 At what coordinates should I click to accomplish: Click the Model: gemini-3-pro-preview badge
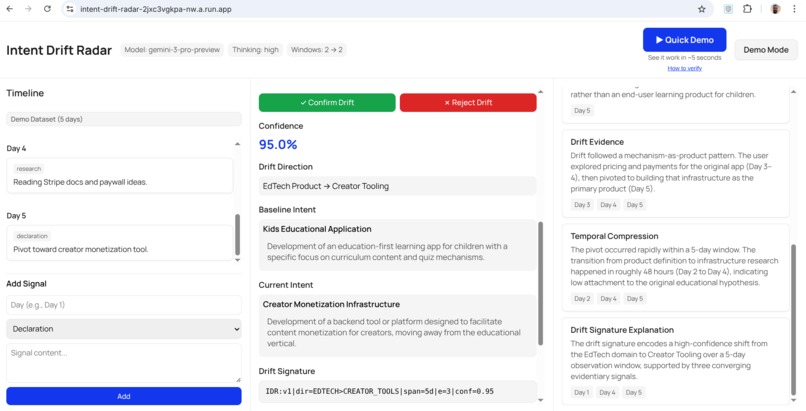pos(172,50)
